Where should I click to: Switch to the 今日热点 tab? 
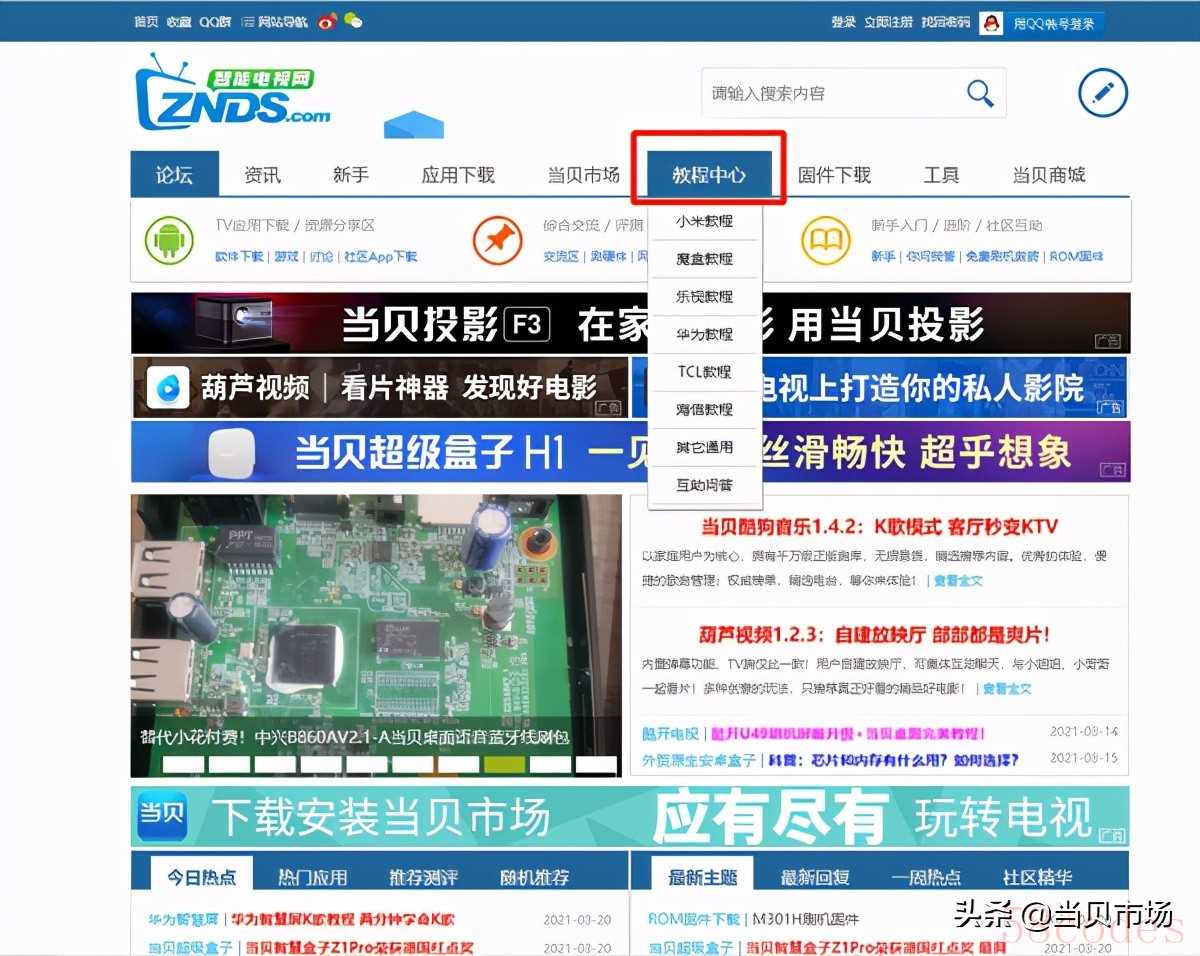point(201,877)
